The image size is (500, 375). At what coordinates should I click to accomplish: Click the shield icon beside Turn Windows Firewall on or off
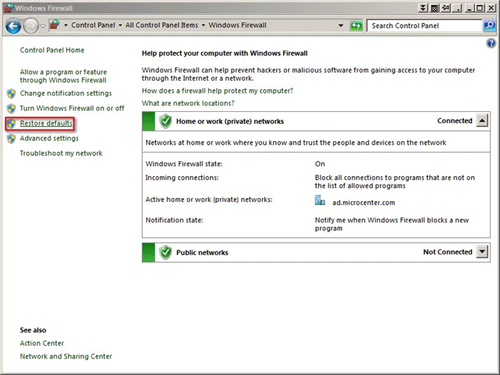pyautogui.click(x=11, y=108)
